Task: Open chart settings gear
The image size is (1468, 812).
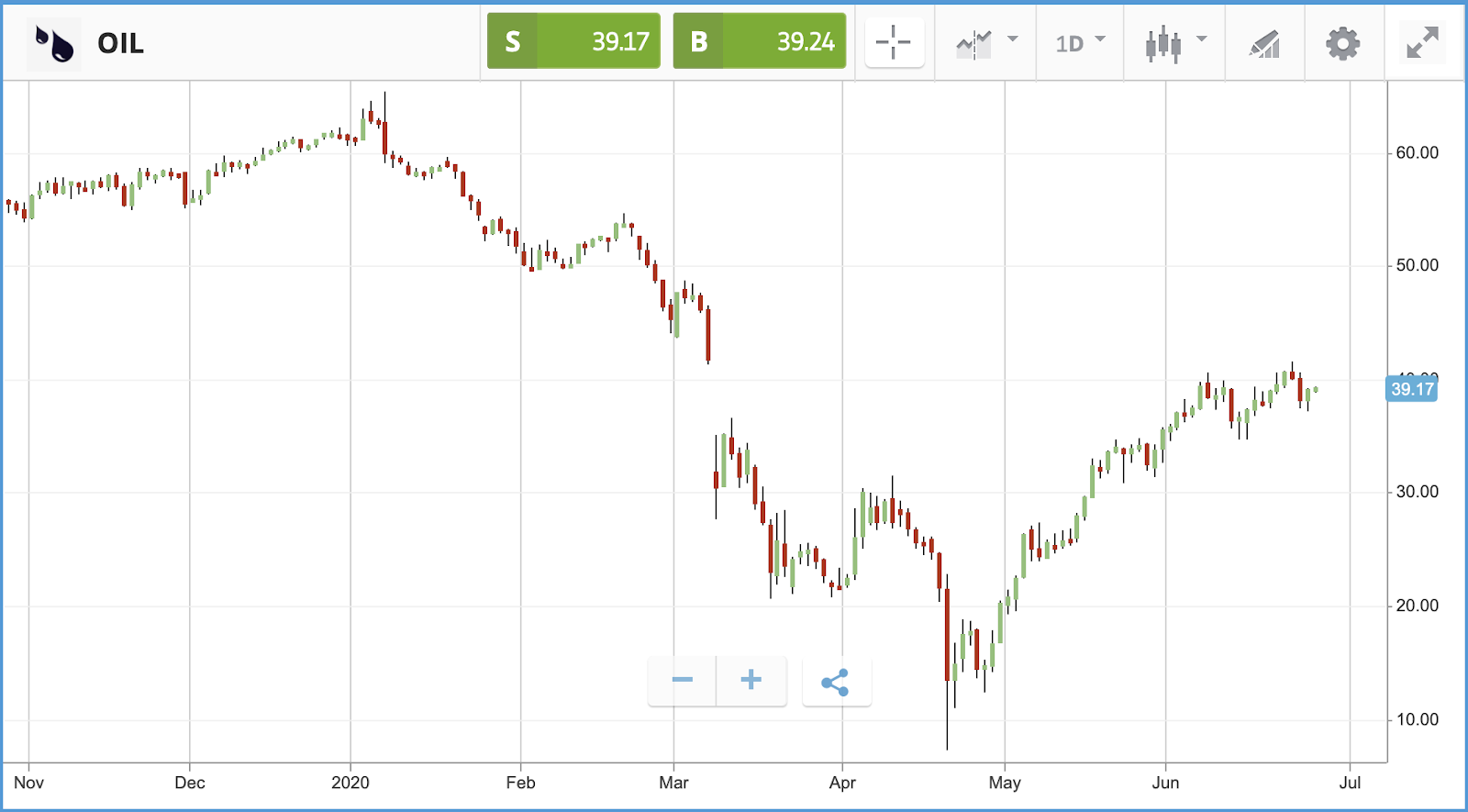Action: point(1342,43)
